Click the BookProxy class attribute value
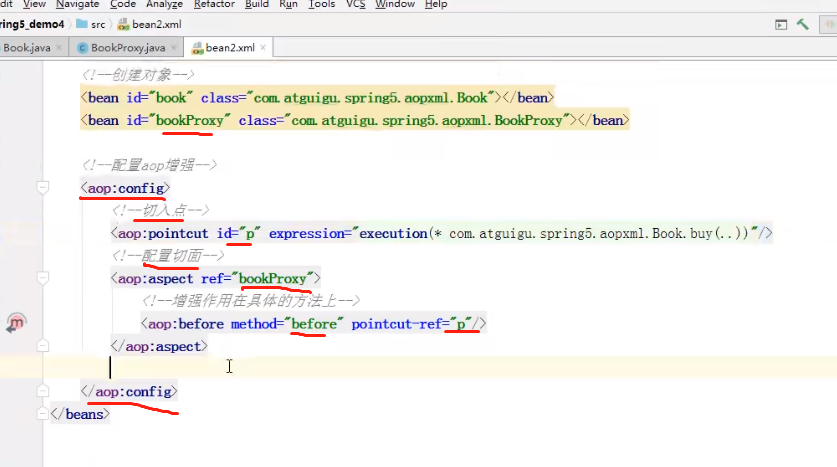Screen dimensions: 837x467 coord(427,121)
